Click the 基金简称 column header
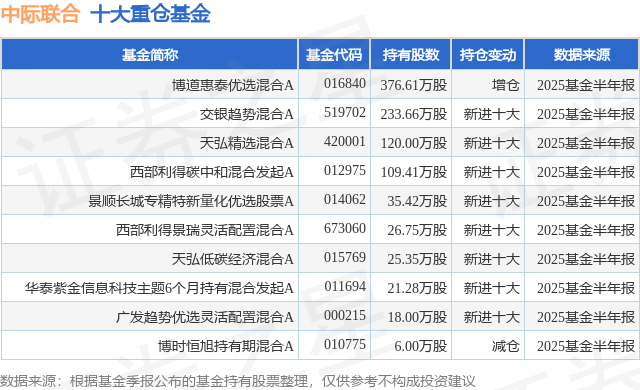 coord(150,55)
